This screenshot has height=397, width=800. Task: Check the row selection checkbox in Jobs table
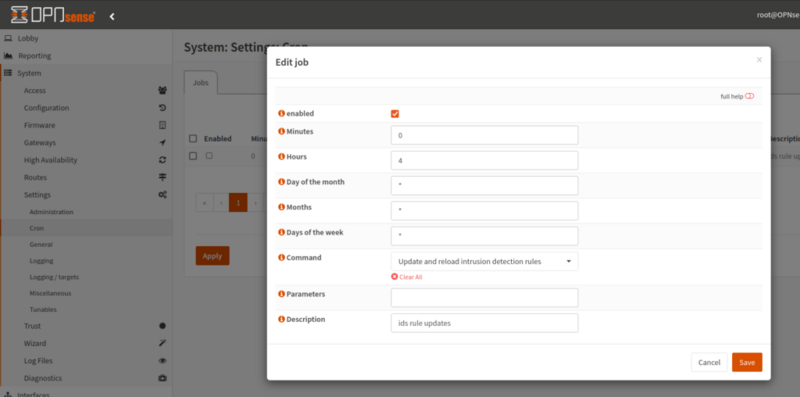tap(193, 156)
